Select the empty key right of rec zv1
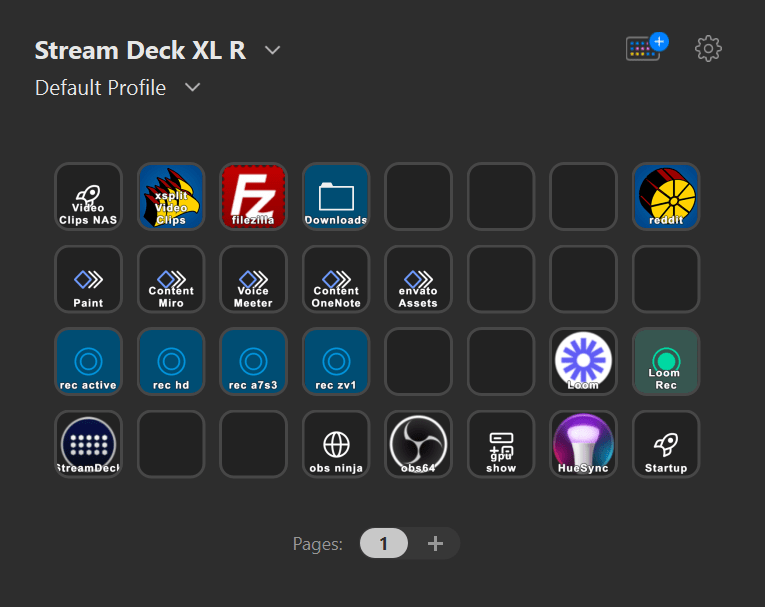 tap(418, 362)
